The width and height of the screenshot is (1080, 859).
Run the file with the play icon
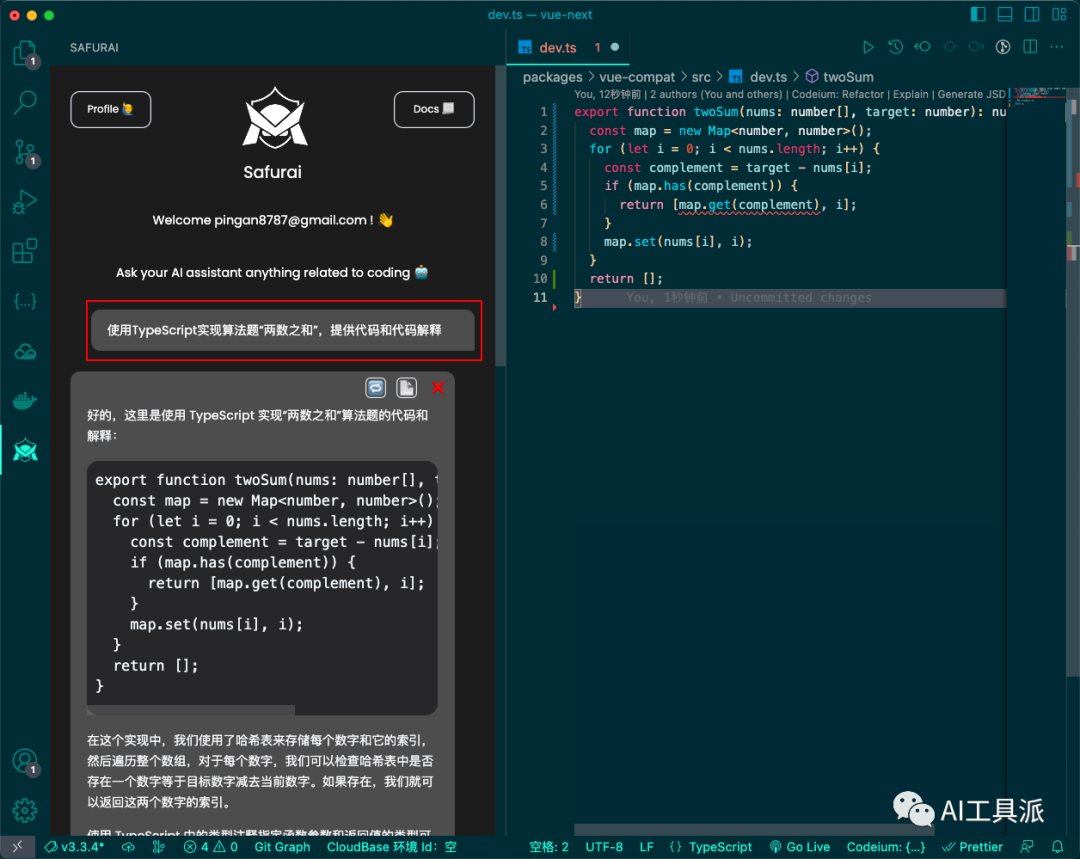tap(869, 47)
